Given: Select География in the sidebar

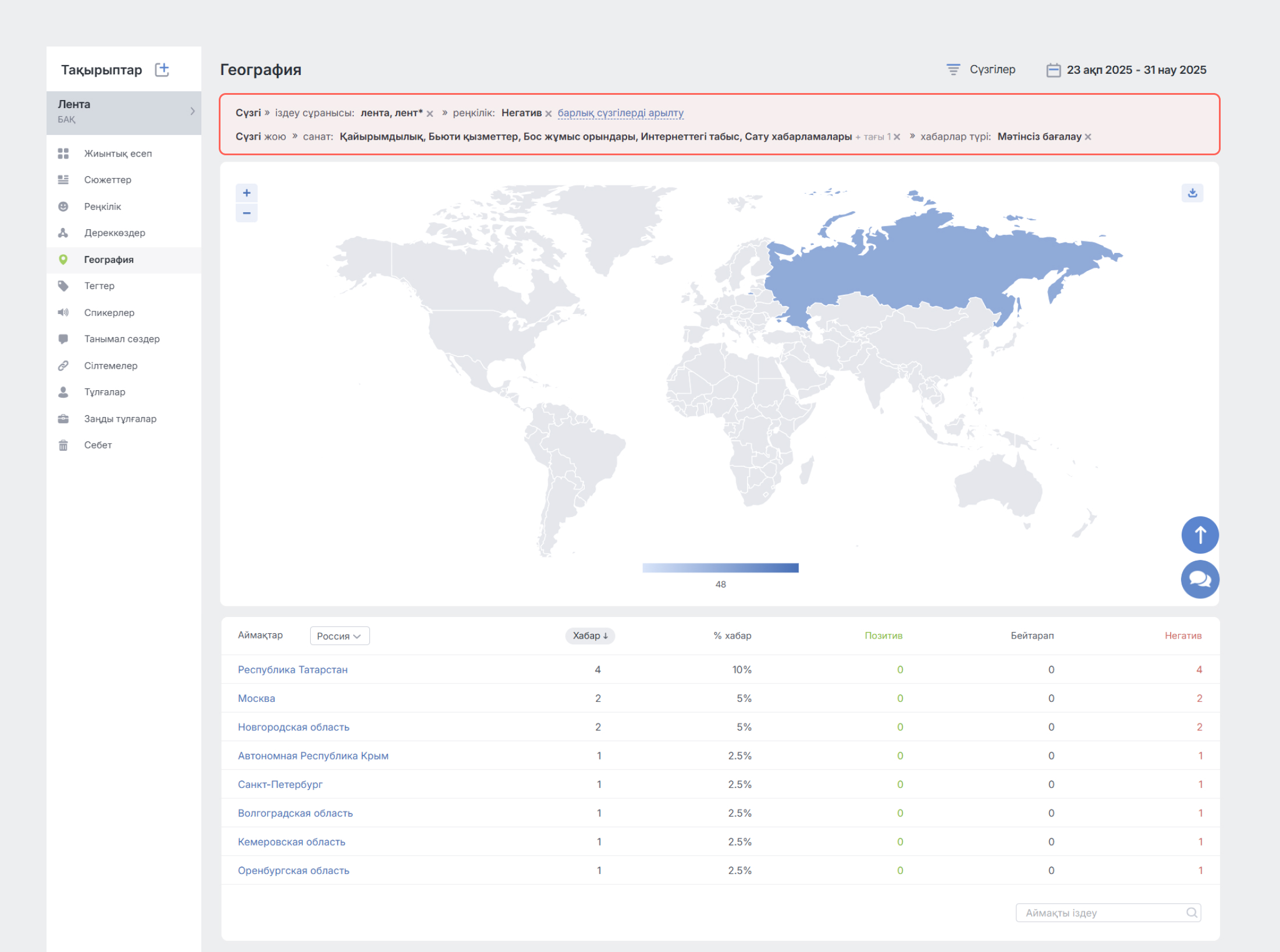Looking at the screenshot, I should pyautogui.click(x=109, y=259).
